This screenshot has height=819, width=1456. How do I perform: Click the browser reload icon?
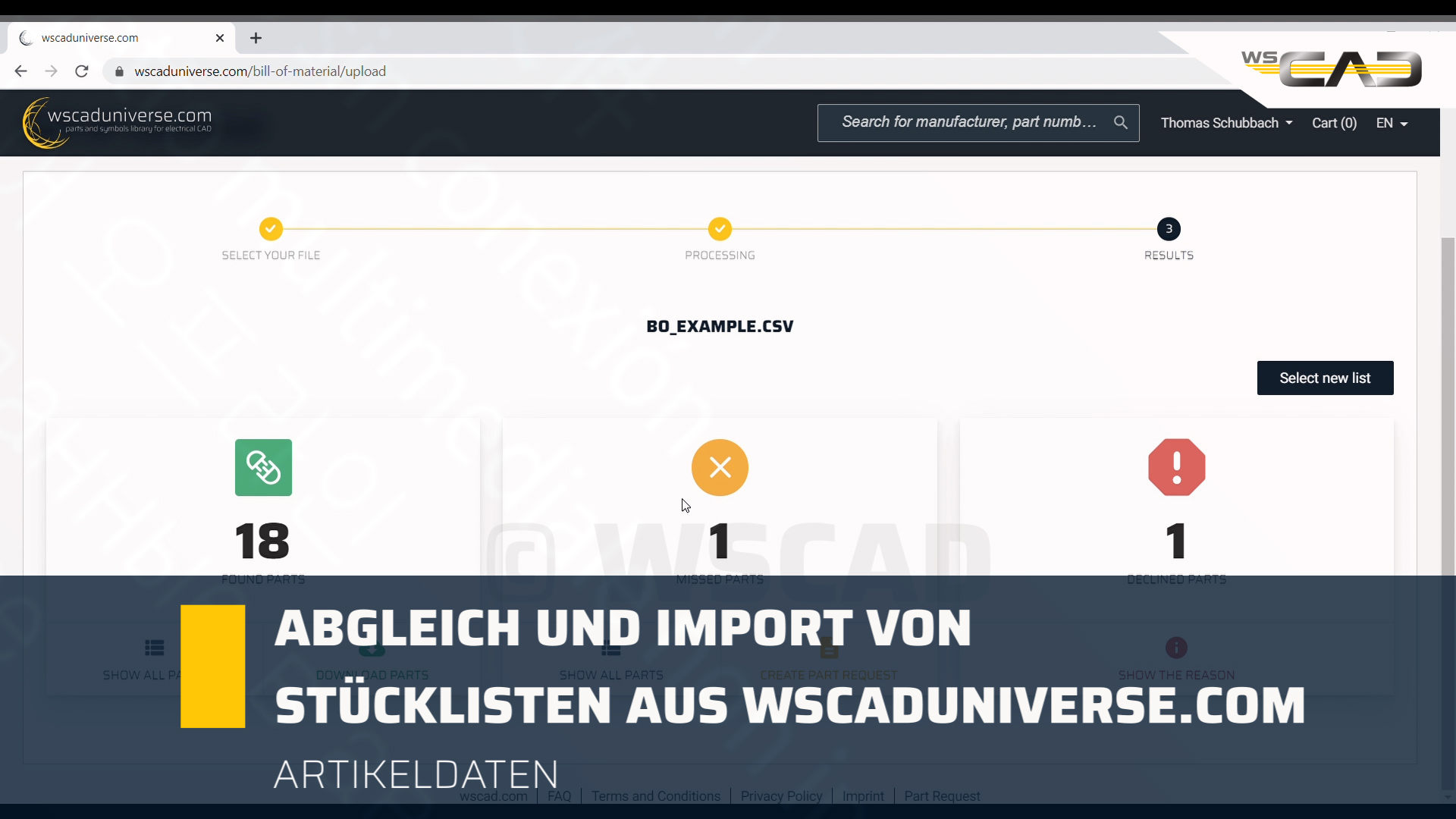(x=81, y=71)
